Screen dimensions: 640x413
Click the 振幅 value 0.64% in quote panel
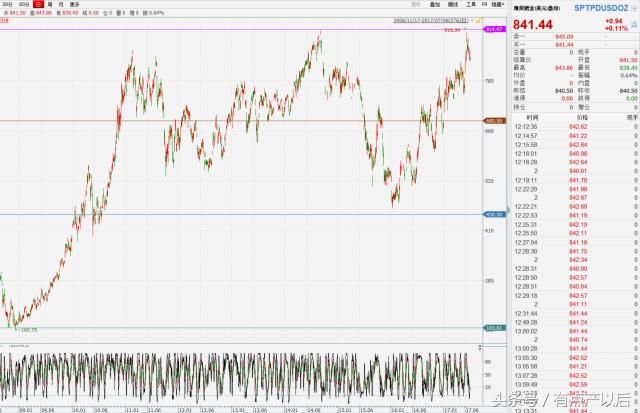(629, 75)
